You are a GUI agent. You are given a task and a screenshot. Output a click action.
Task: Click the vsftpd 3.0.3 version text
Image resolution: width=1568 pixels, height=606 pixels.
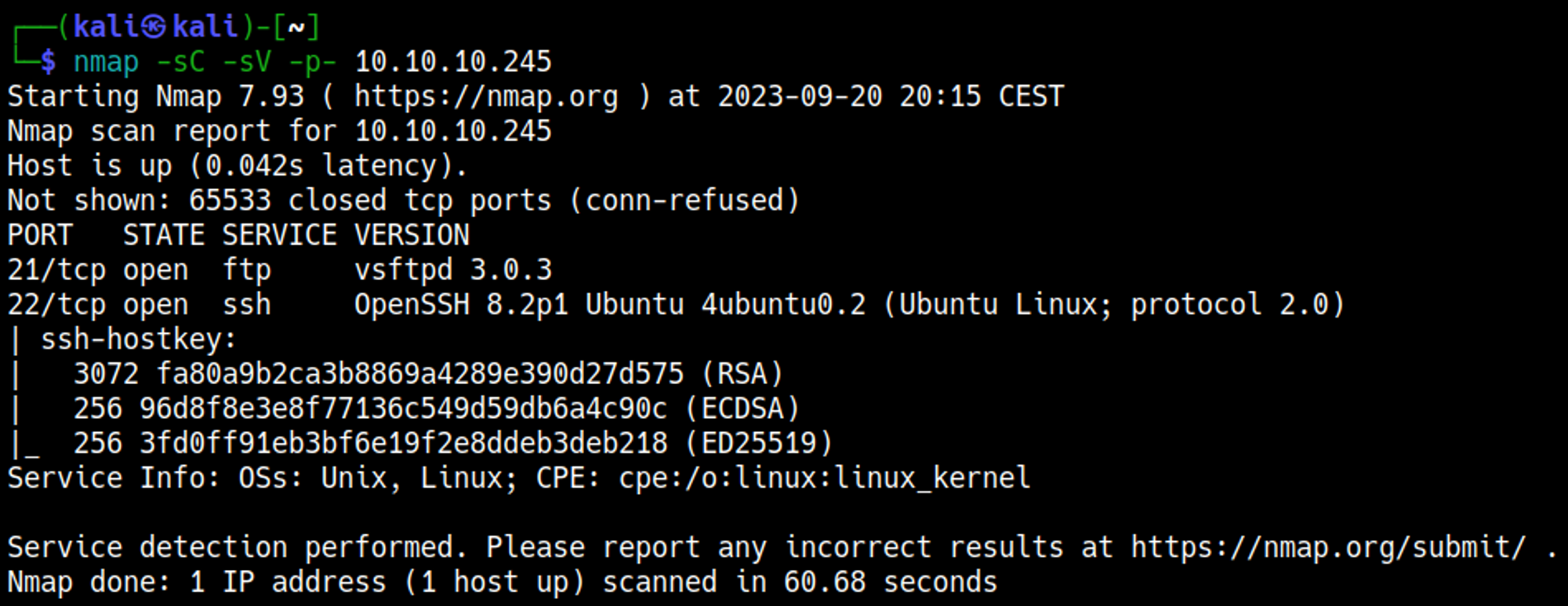(x=453, y=270)
